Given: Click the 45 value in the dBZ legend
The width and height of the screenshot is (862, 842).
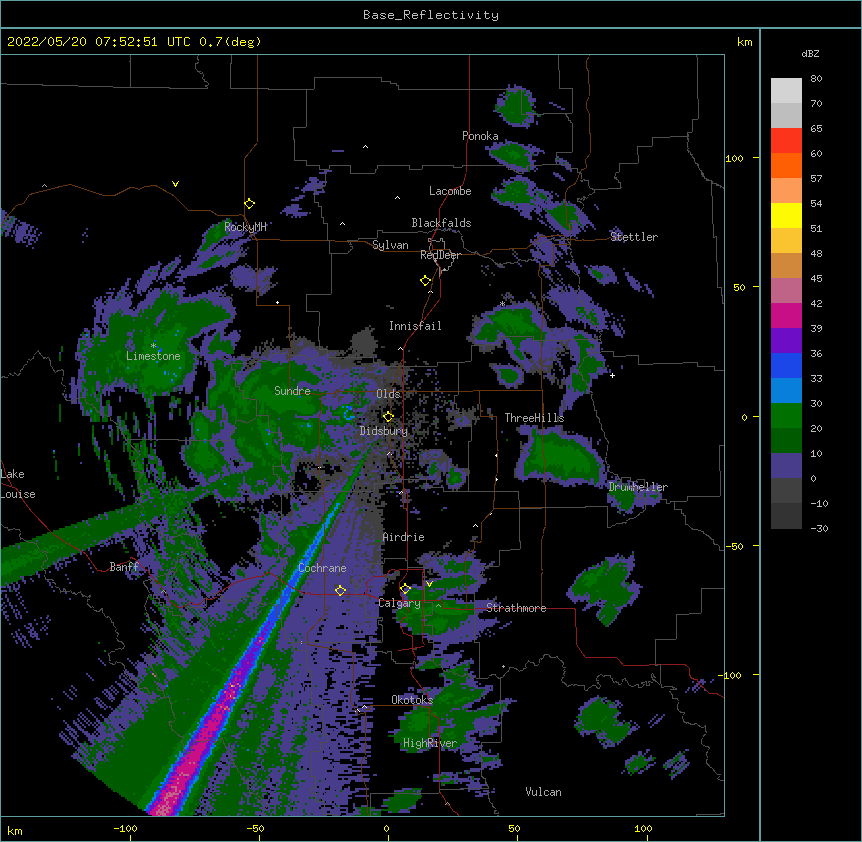Looking at the screenshot, I should click(816, 279).
